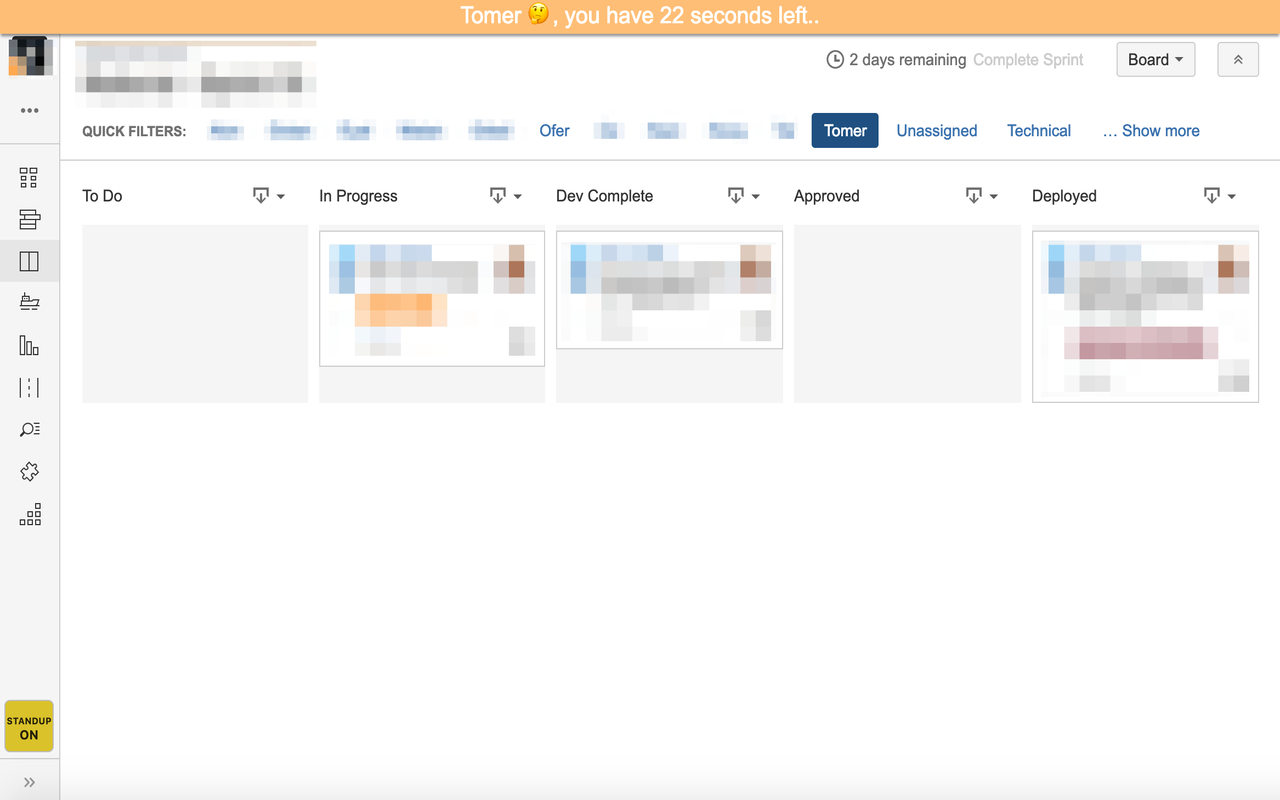Open the stacked blocks icon in sidebar

(30, 515)
